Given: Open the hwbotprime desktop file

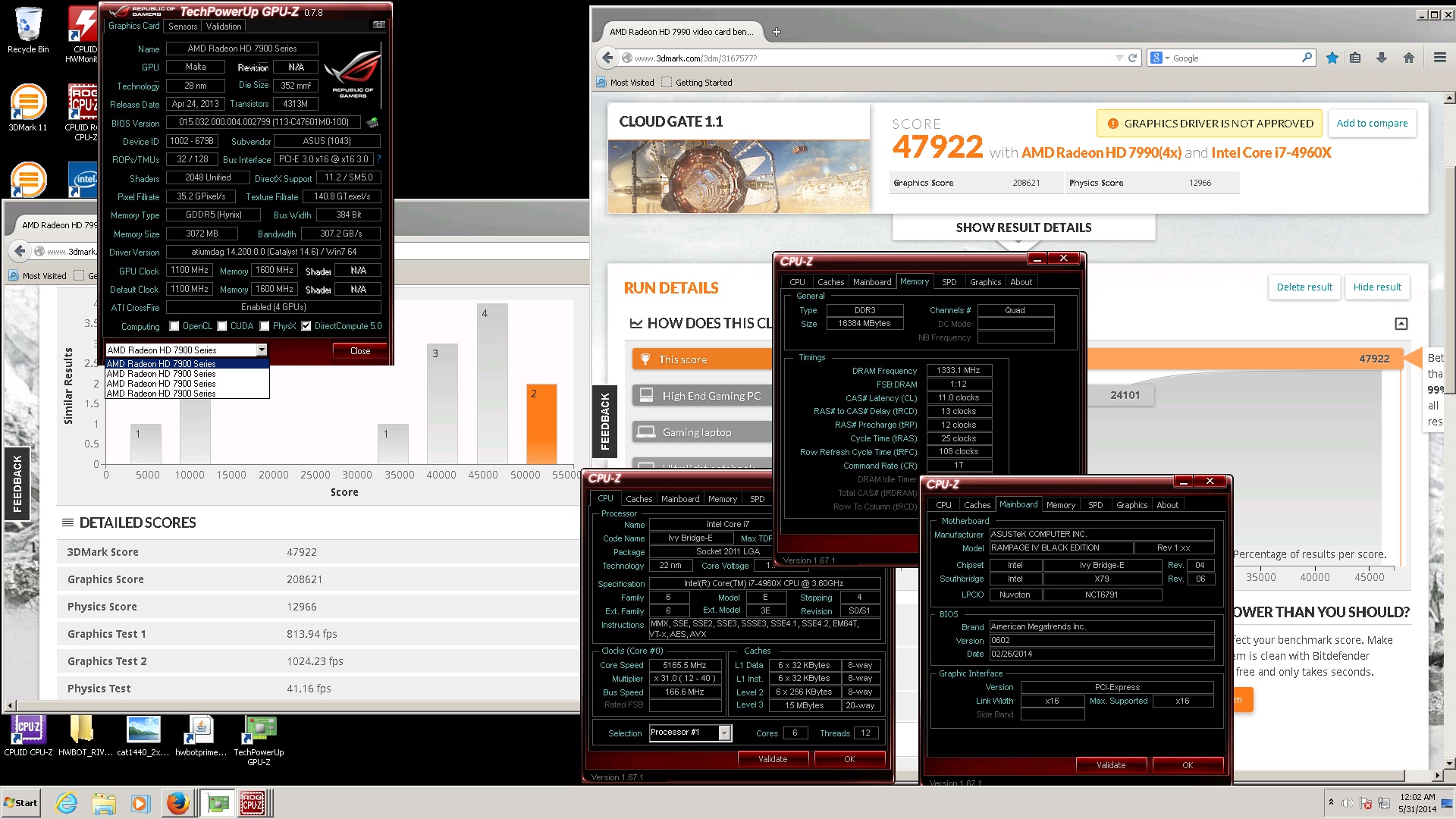Looking at the screenshot, I should tap(201, 736).
